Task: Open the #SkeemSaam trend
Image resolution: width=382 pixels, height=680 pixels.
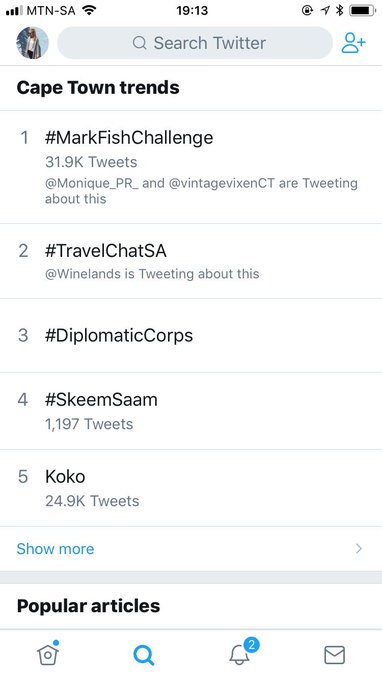Action: 191,411
